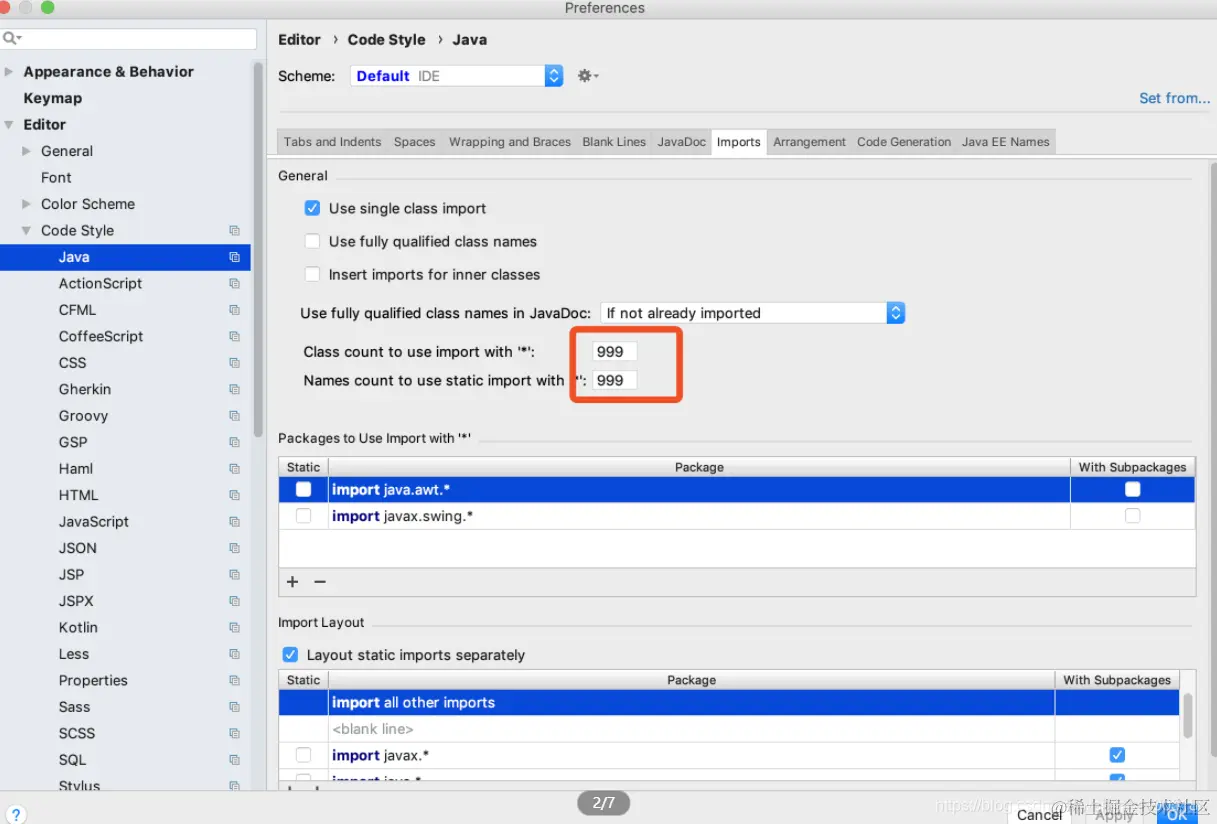Click the copy icon next to SQL
1217x824 pixels.
point(234,760)
